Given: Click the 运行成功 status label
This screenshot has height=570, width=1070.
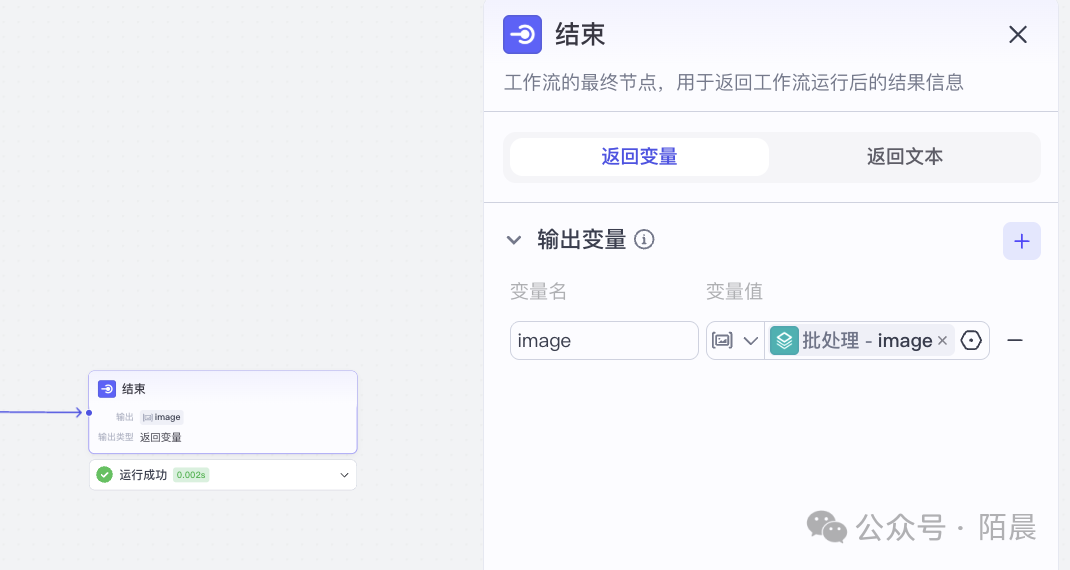Looking at the screenshot, I should coord(143,475).
